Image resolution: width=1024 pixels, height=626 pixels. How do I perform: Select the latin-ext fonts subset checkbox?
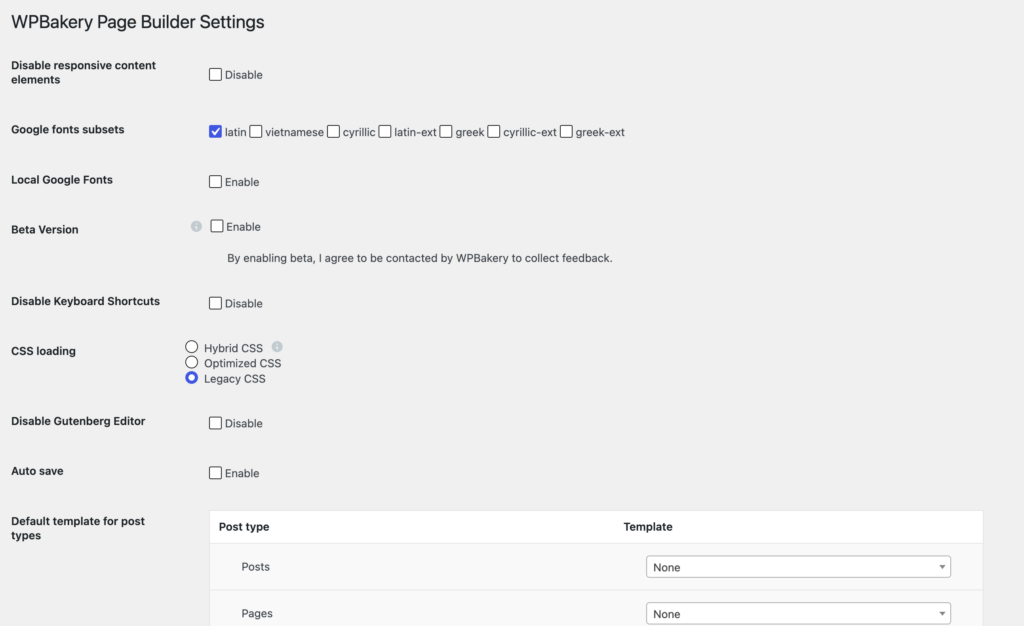[385, 131]
